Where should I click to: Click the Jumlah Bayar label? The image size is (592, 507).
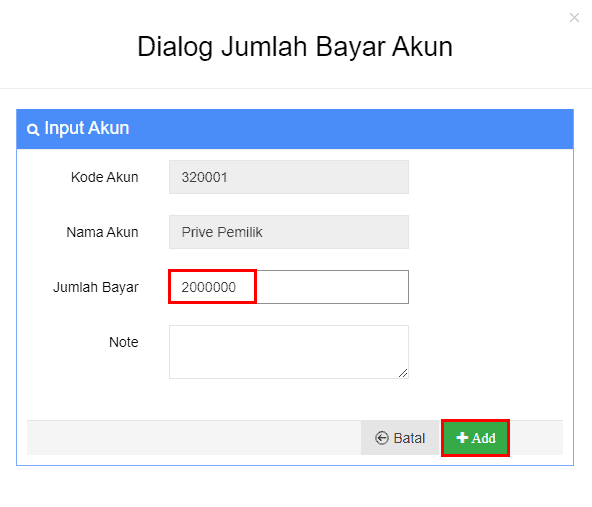pyautogui.click(x=96, y=287)
